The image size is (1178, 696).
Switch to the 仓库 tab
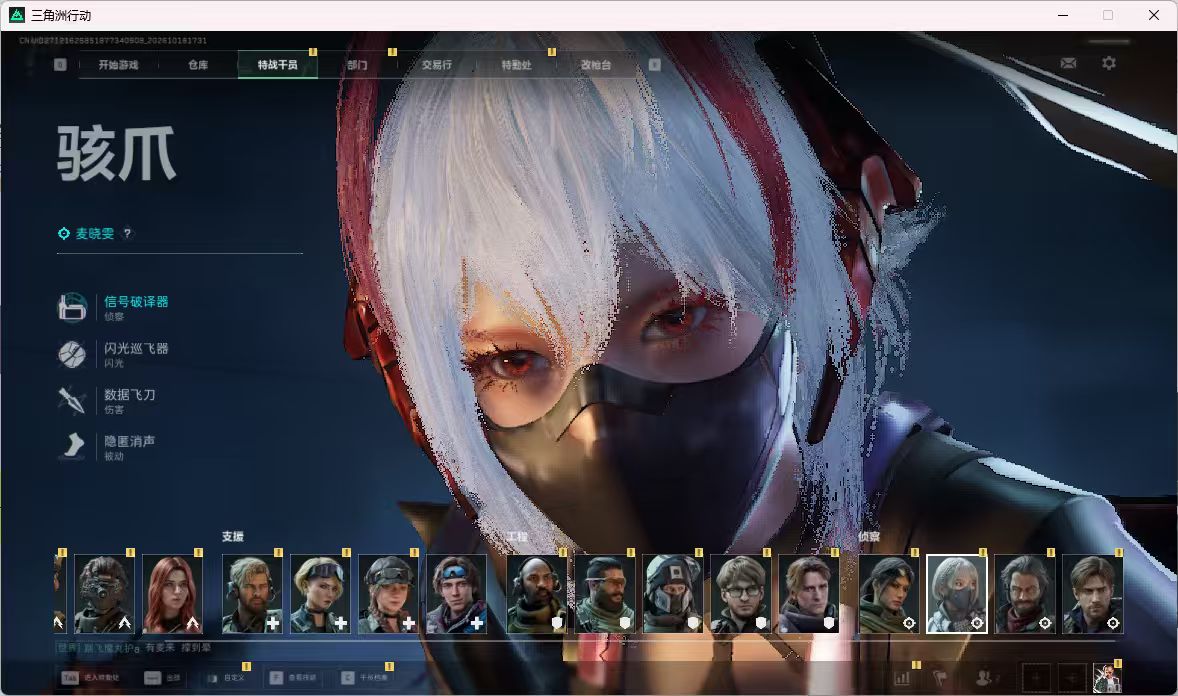click(198, 65)
